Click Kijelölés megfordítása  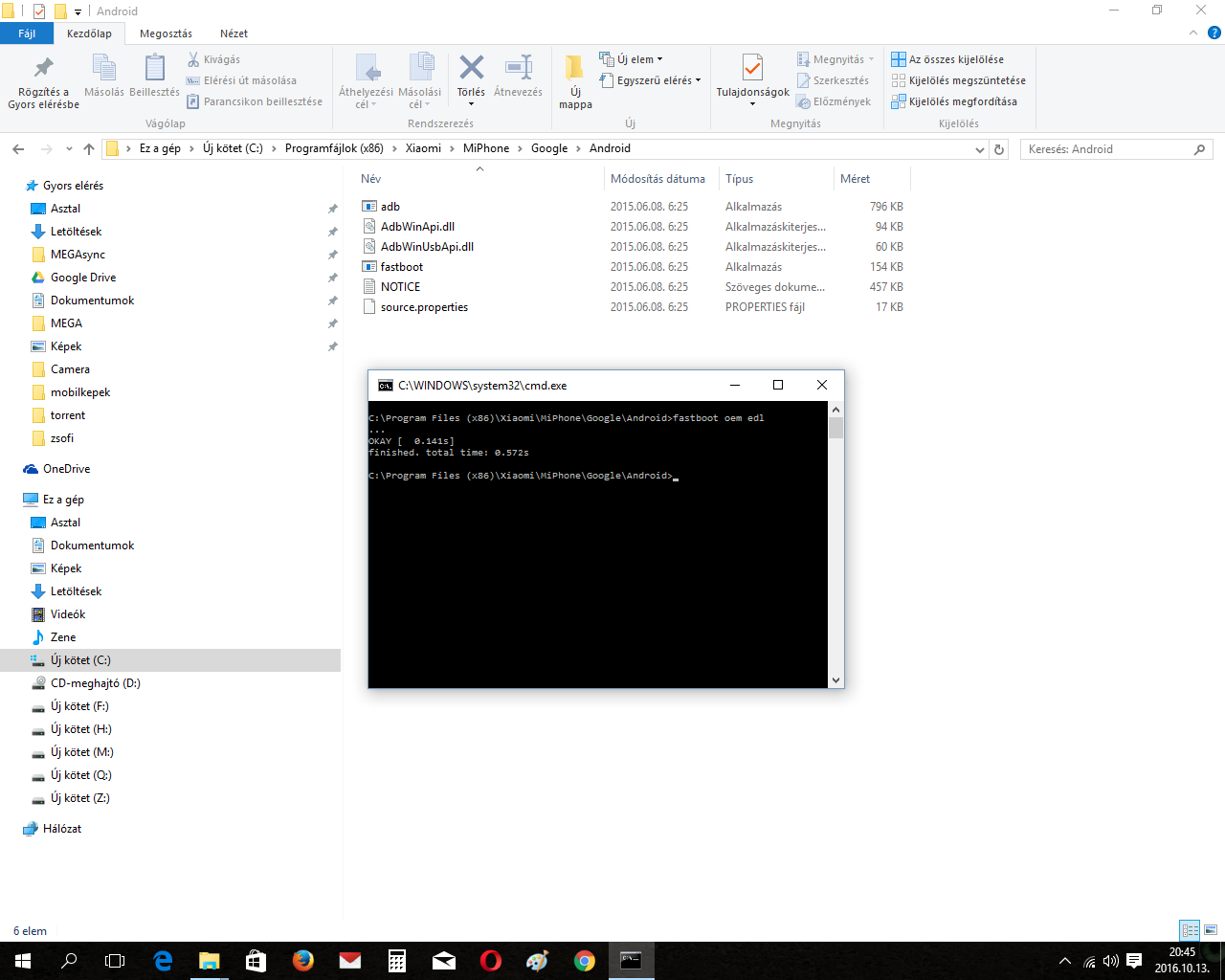954,101
